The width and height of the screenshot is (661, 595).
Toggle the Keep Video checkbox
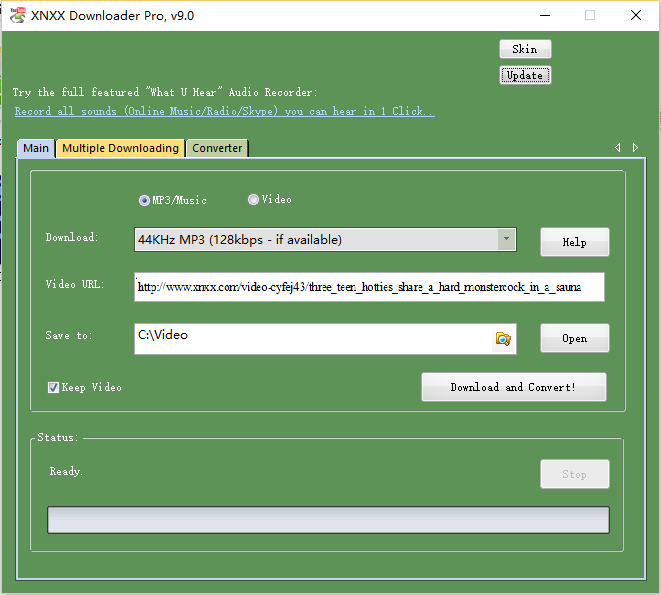[x=53, y=387]
